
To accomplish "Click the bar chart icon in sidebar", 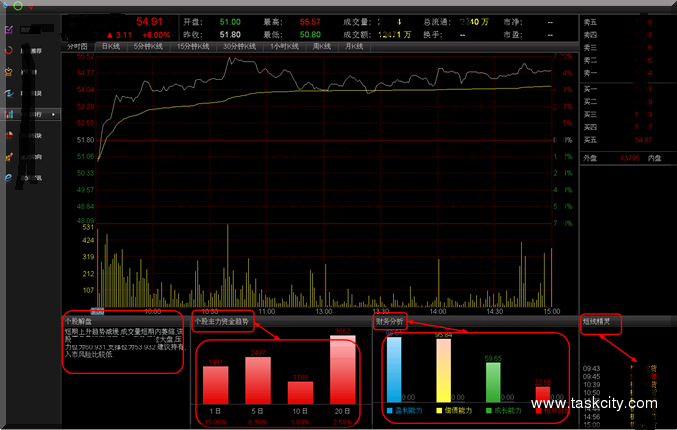I will click(x=9, y=114).
